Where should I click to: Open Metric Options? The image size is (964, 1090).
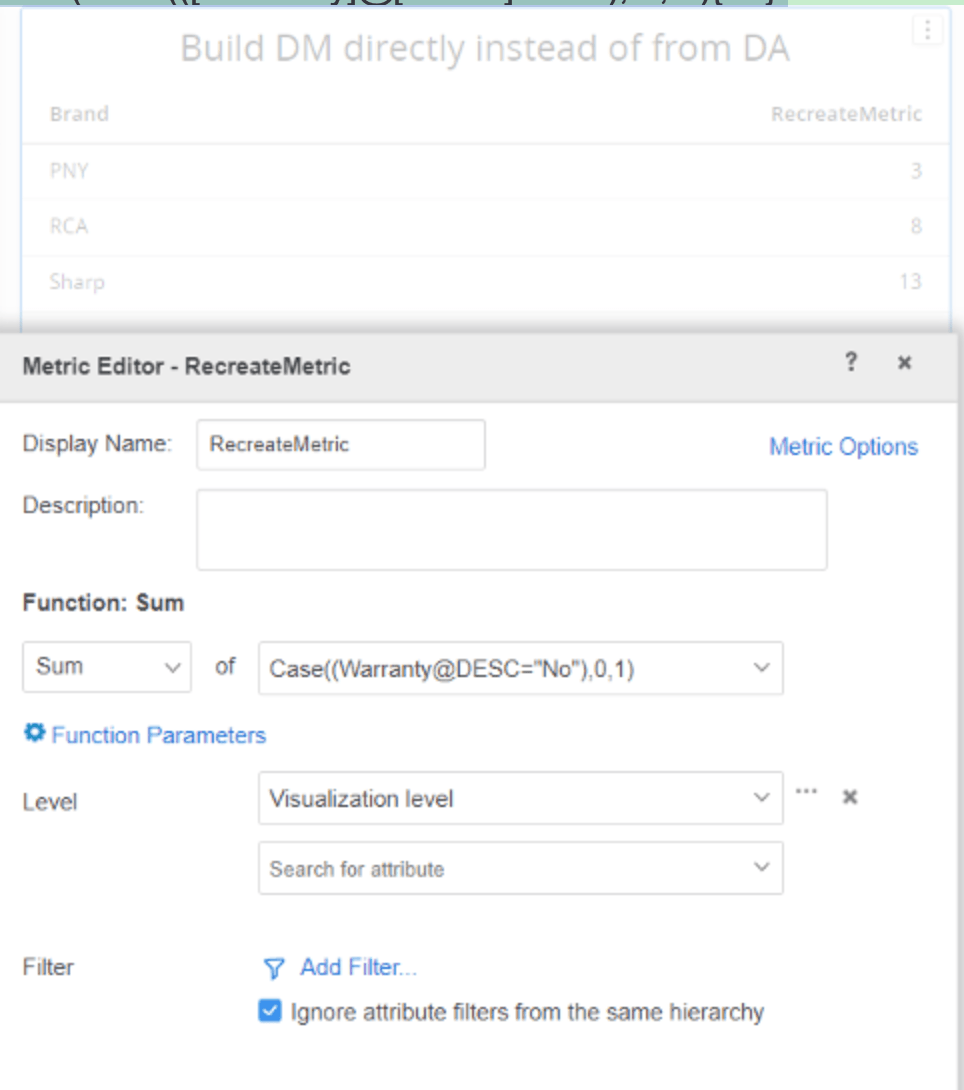click(x=842, y=446)
